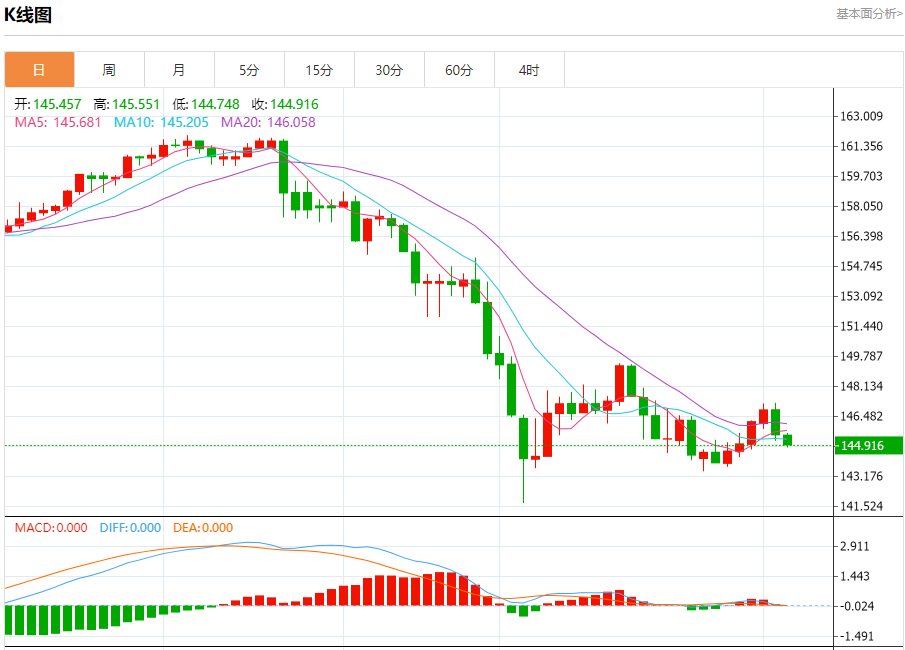Screen dimensions: 905x650
Task: Click the 153.092 price axis label
Action: point(861,297)
